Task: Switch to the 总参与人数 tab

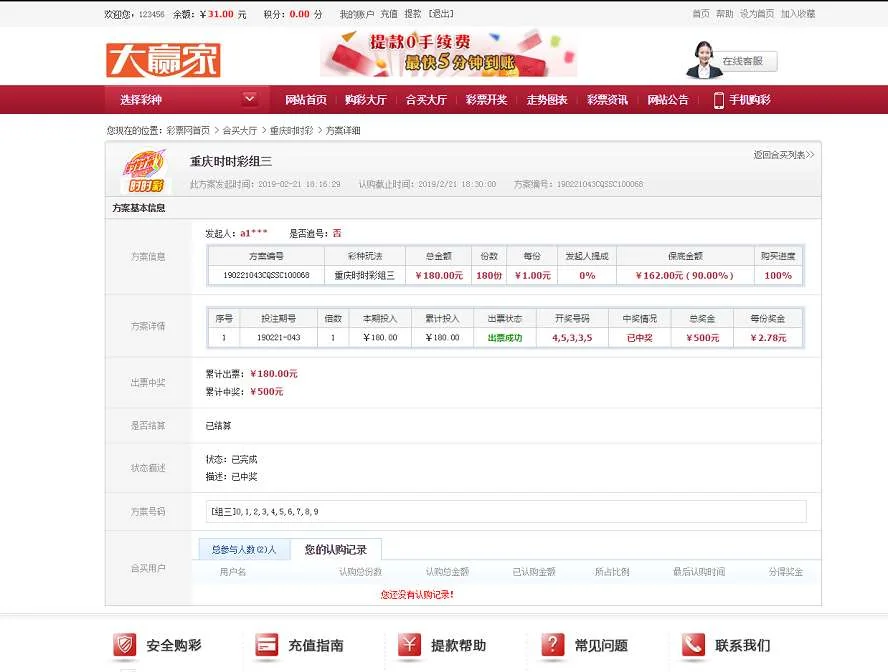Action: click(244, 549)
